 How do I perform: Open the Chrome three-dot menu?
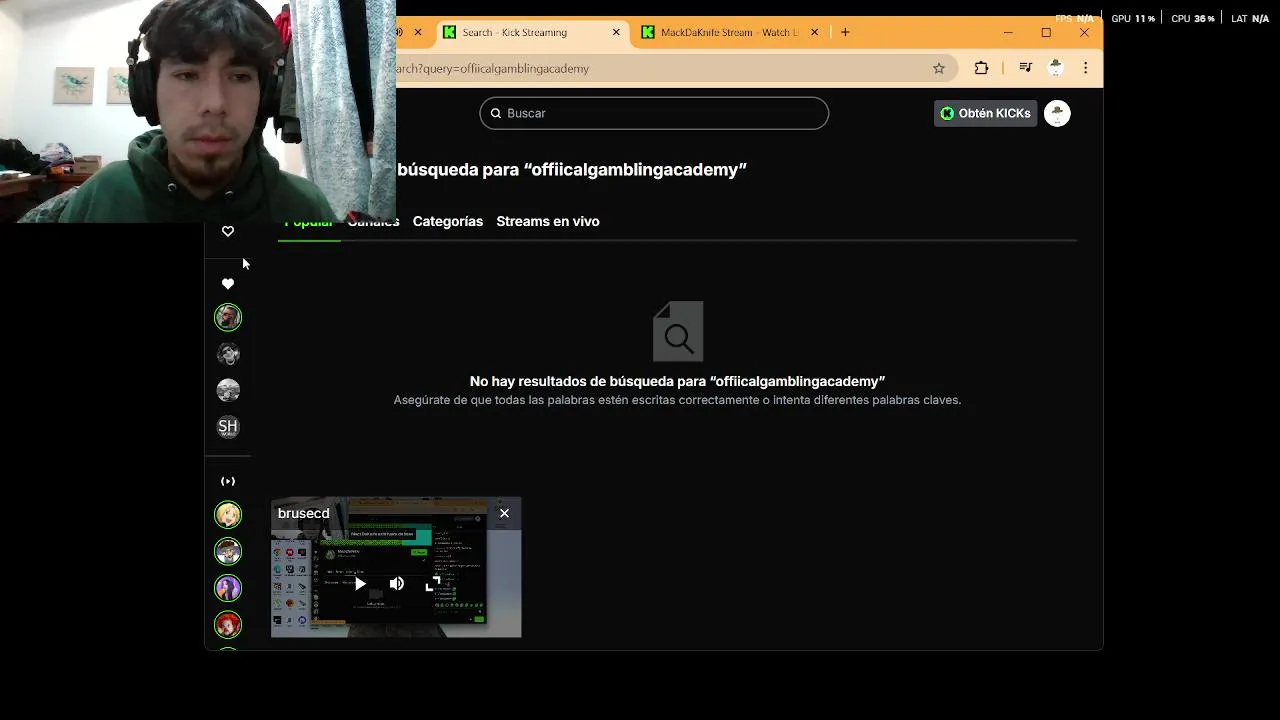pos(1085,68)
